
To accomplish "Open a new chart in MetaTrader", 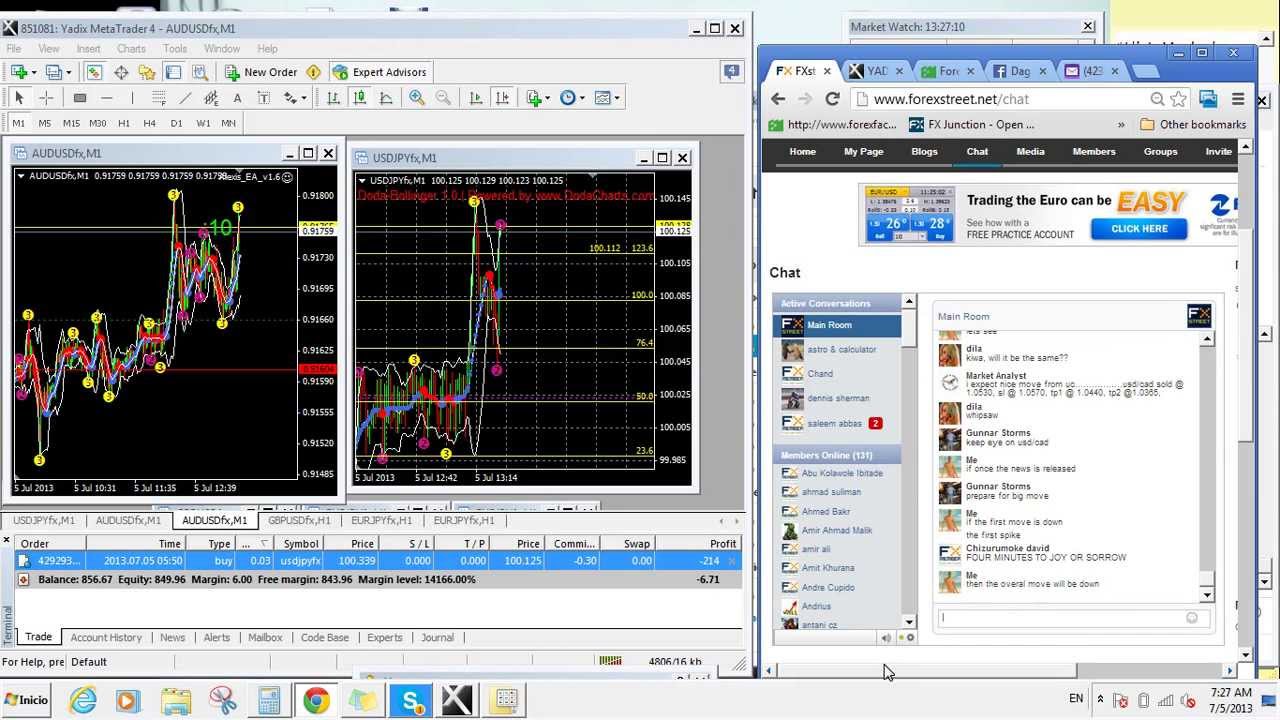I will (18, 72).
